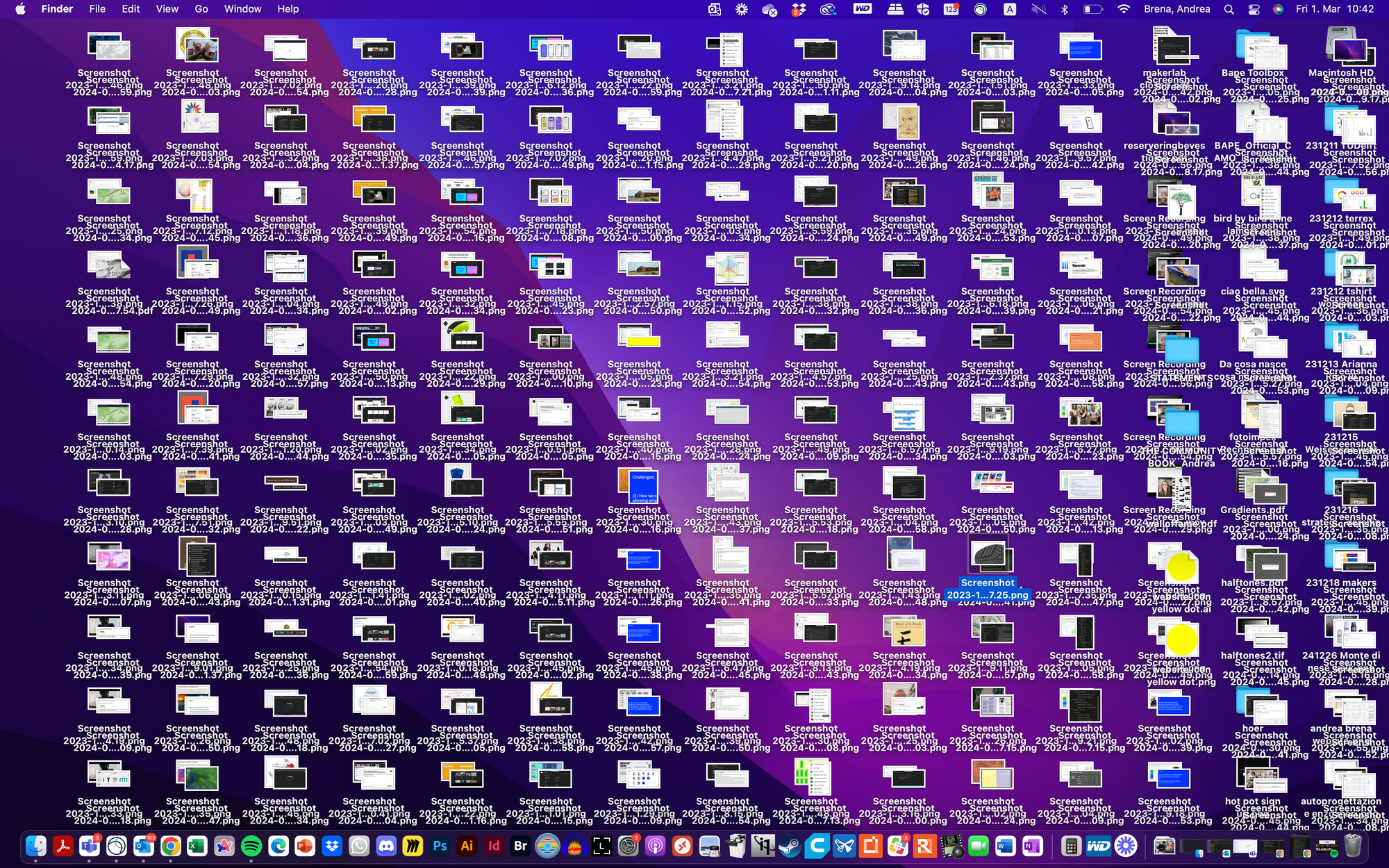Open Photoshop from the Dock

[440, 846]
